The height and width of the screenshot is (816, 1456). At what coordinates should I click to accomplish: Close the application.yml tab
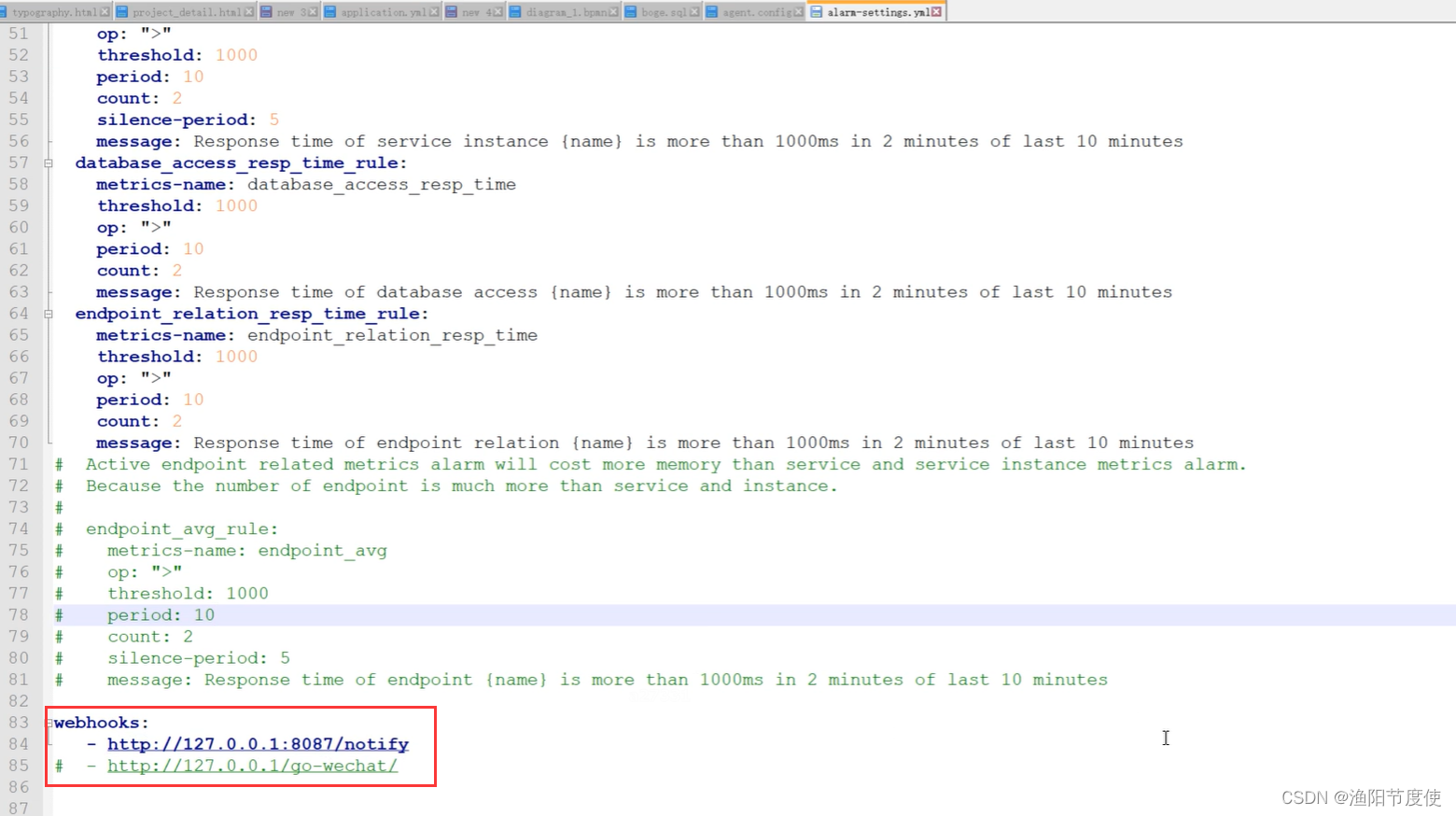click(x=434, y=12)
